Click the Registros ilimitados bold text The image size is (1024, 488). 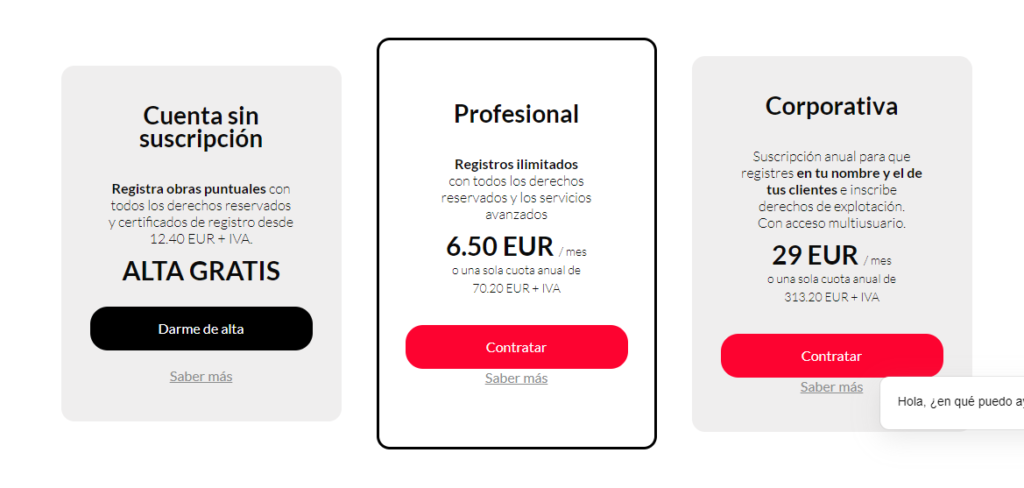point(517,164)
